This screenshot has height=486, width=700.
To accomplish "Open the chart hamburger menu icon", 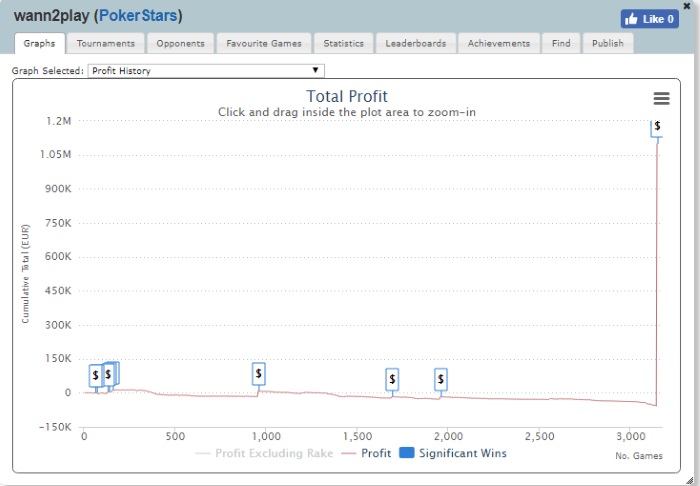I will [661, 98].
